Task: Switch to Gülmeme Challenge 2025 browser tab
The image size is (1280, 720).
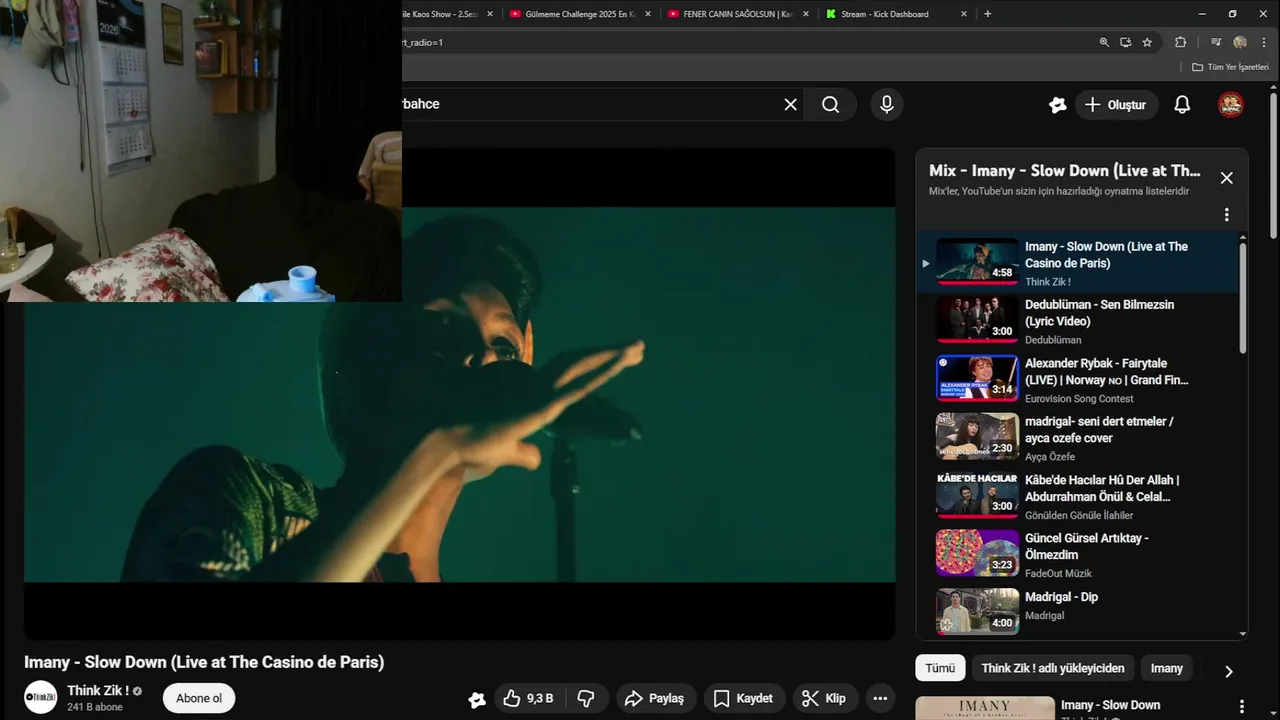Action: [578, 14]
